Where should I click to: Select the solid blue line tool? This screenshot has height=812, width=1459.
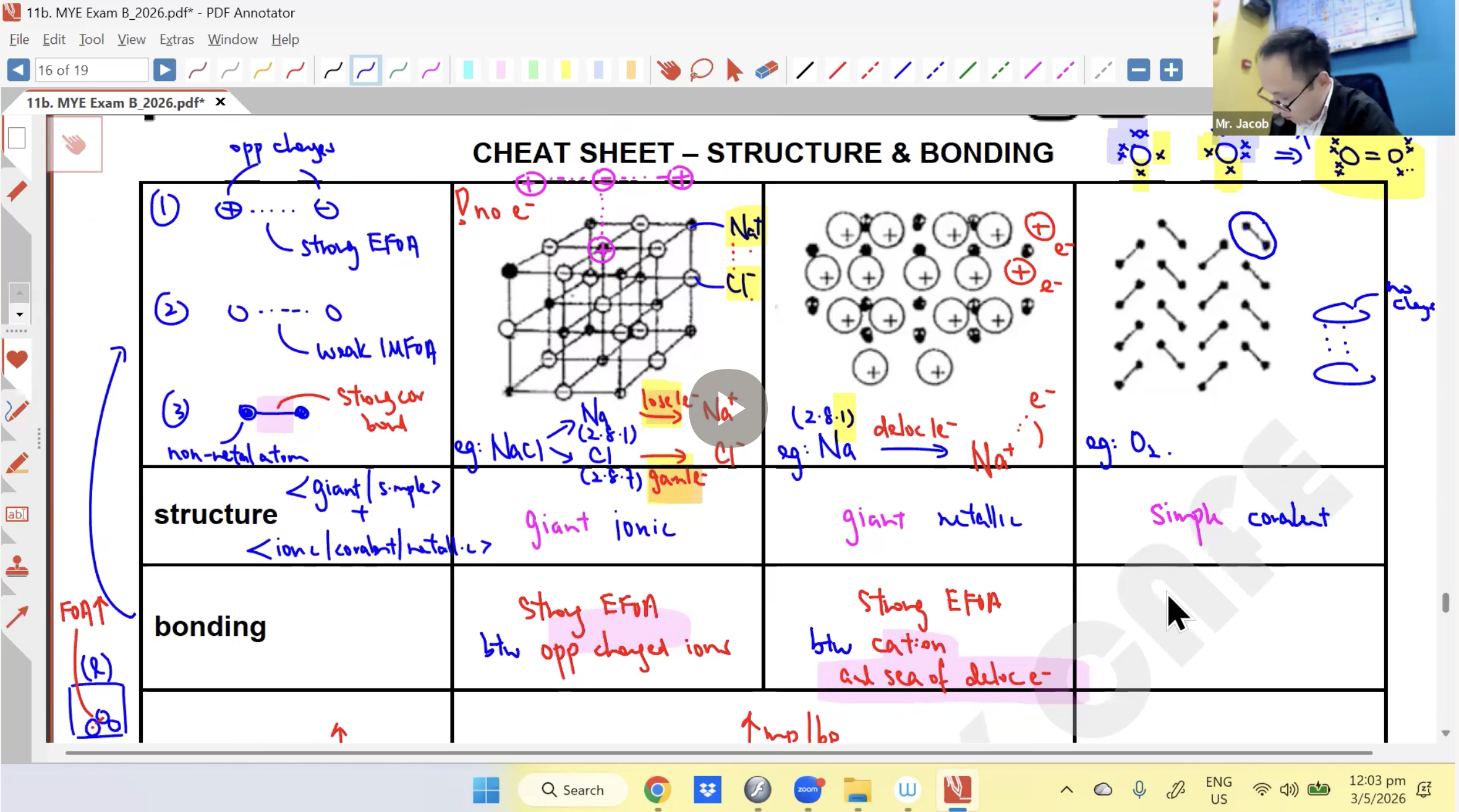[903, 70]
